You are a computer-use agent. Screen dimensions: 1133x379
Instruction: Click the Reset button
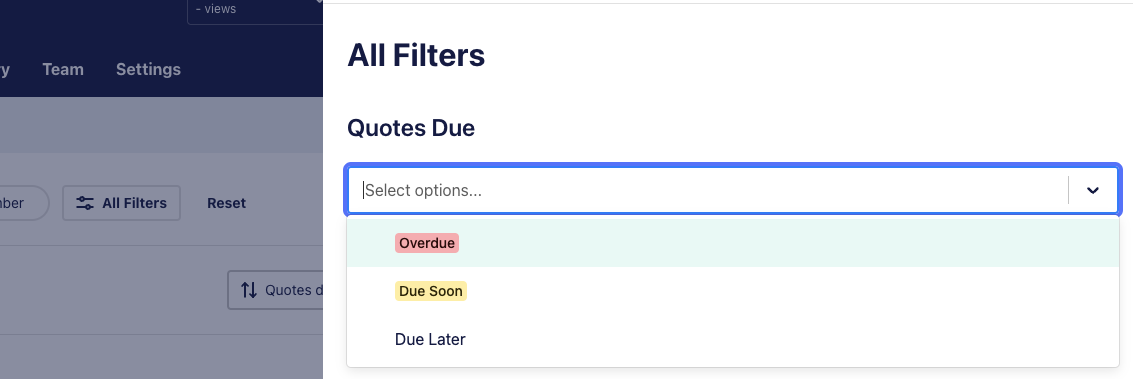226,204
